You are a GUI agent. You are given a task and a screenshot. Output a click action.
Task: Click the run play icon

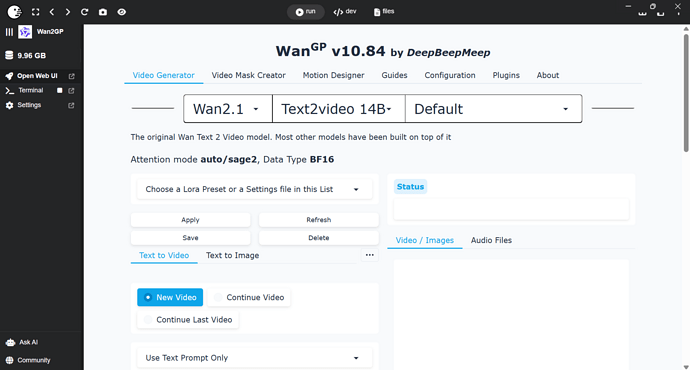[299, 12]
